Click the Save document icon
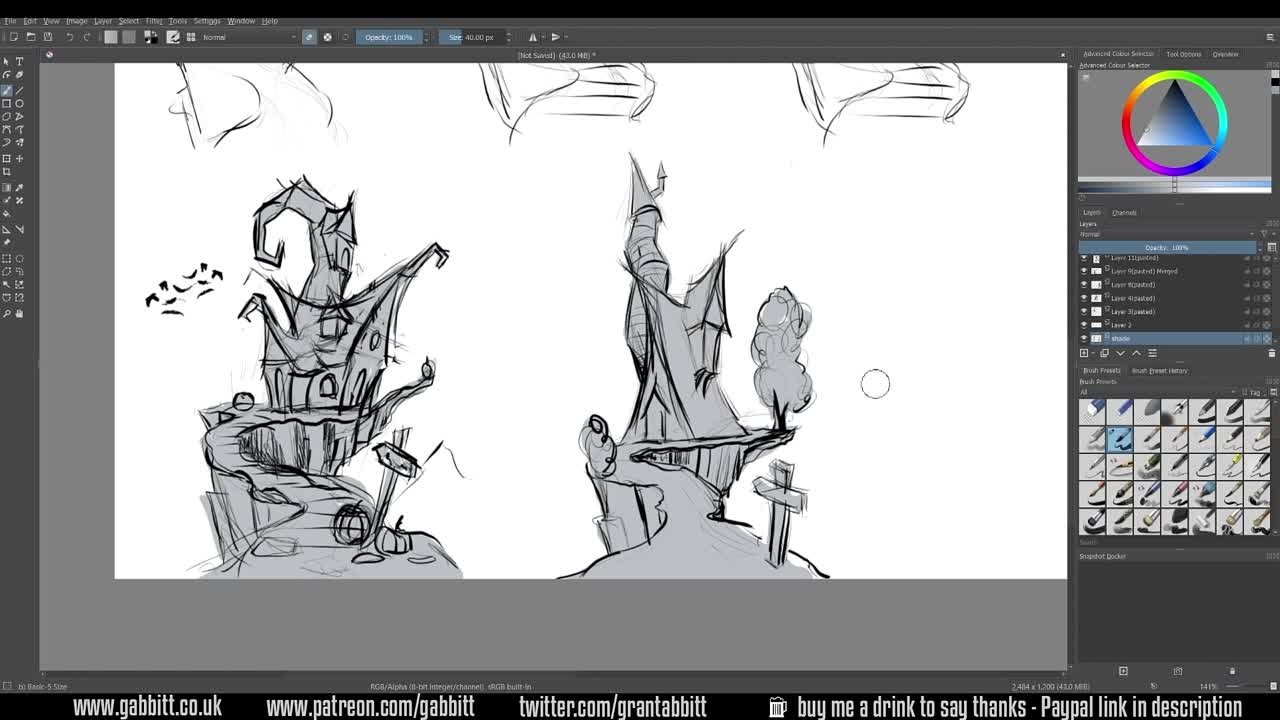Viewport: 1280px width, 720px height. point(47,37)
